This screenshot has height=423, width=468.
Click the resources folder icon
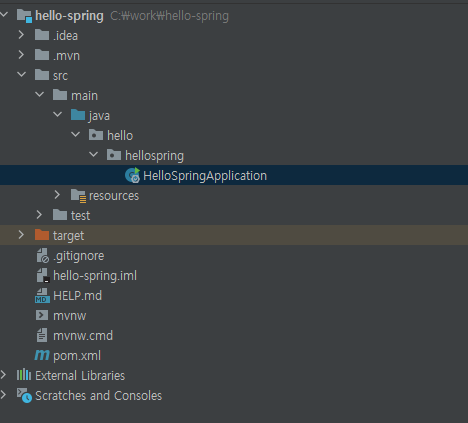79,196
